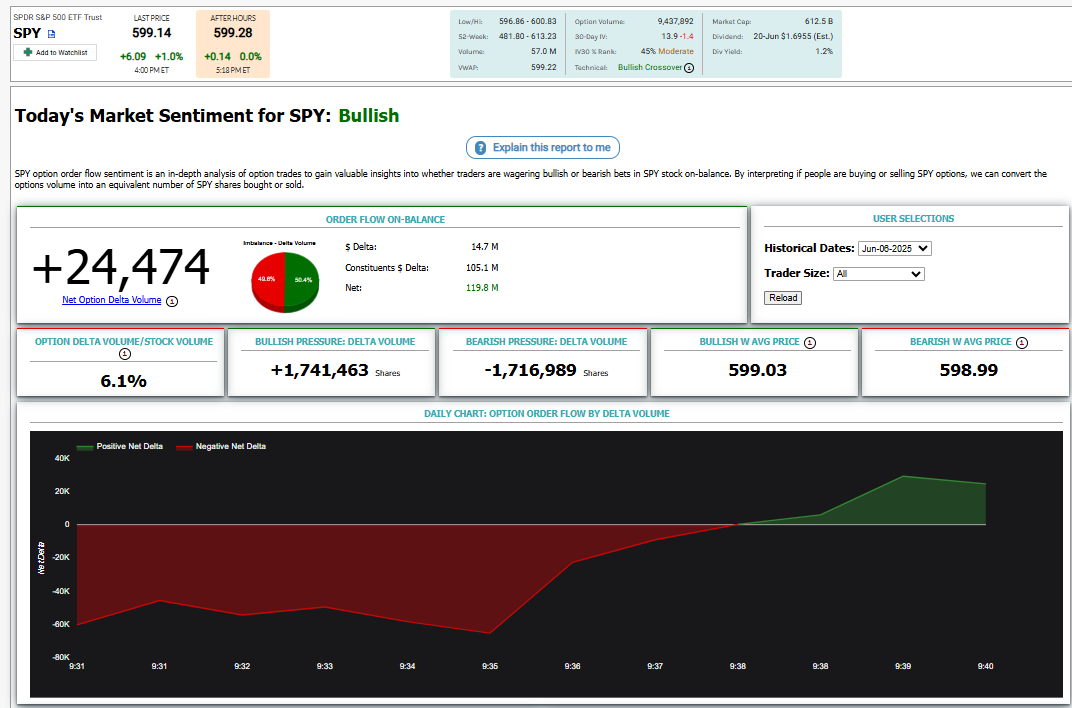Image resolution: width=1072 pixels, height=708 pixels.
Task: Click the ORDER FLOW ON-BALANCE heading
Action: (385, 220)
